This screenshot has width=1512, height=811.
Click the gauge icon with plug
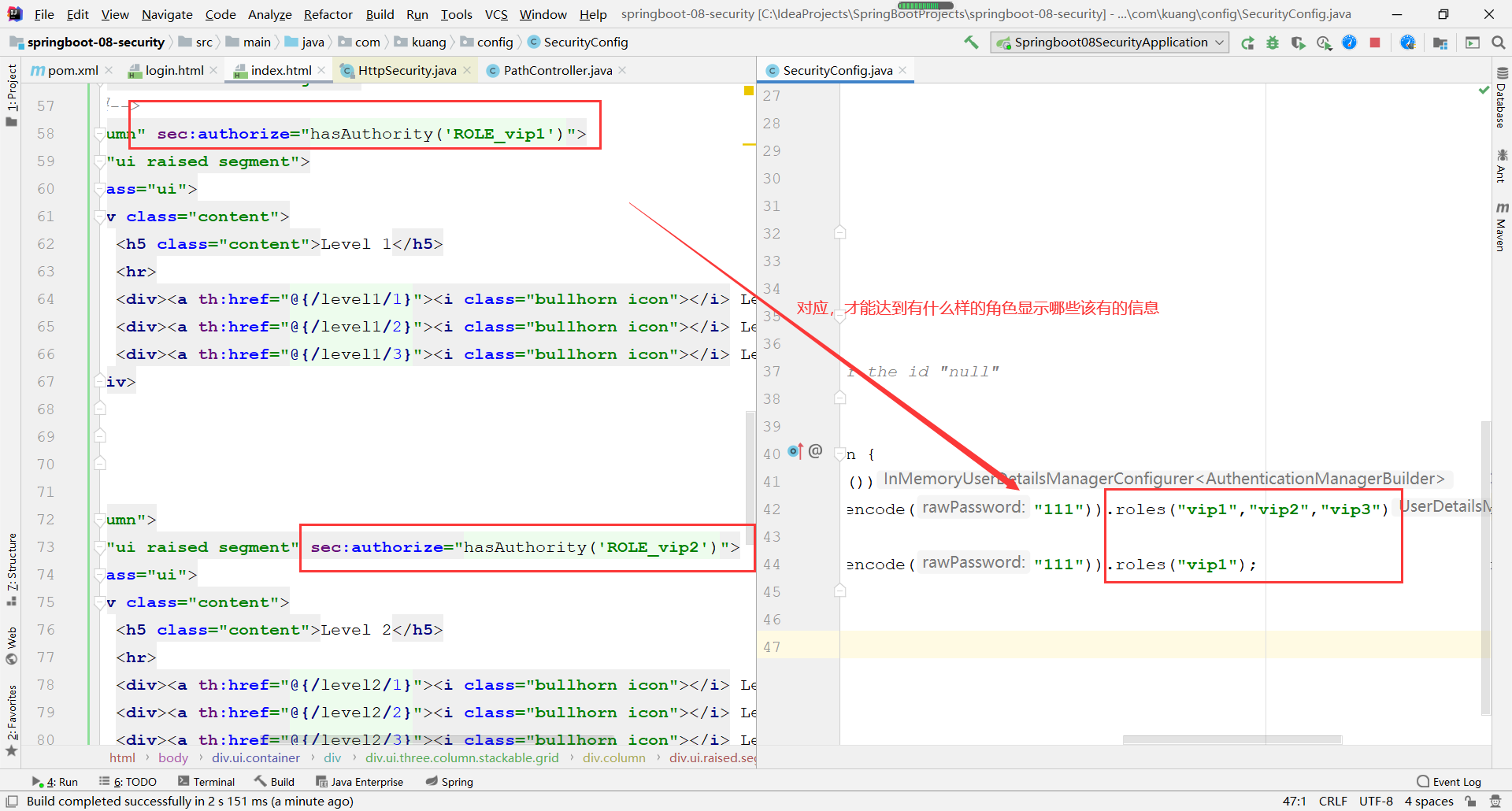[1408, 43]
